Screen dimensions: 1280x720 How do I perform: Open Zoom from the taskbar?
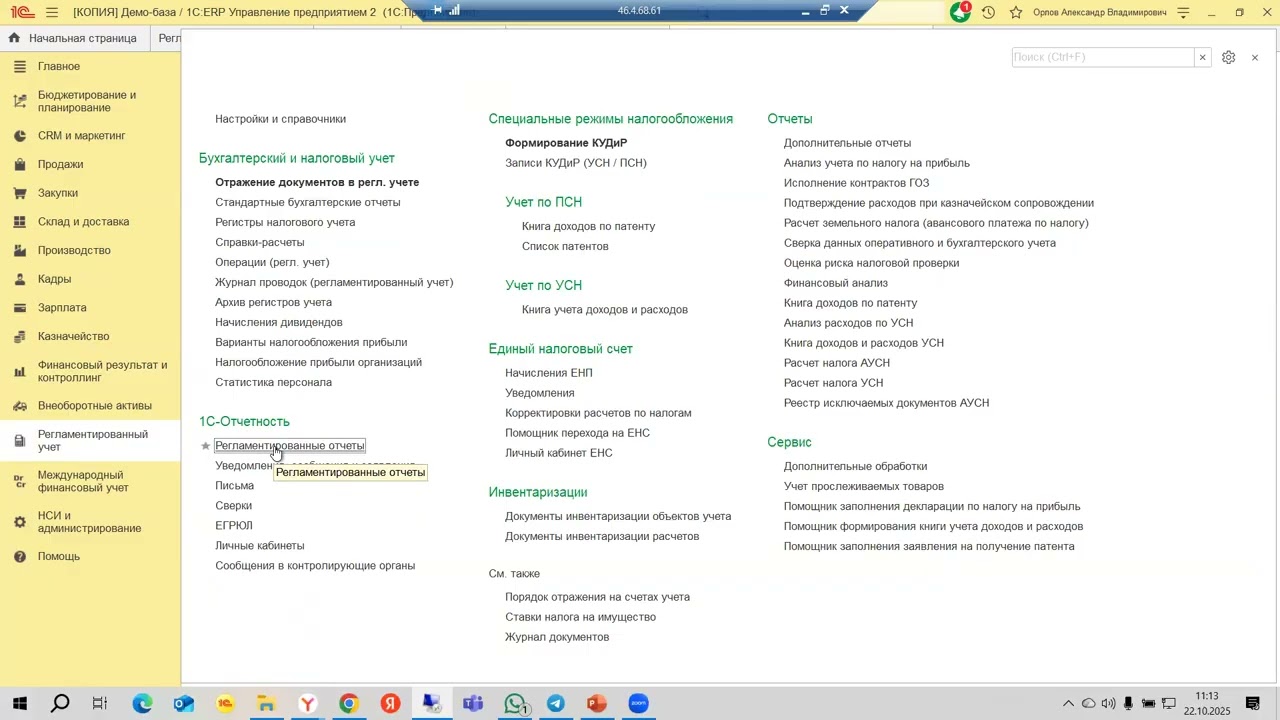coord(638,704)
